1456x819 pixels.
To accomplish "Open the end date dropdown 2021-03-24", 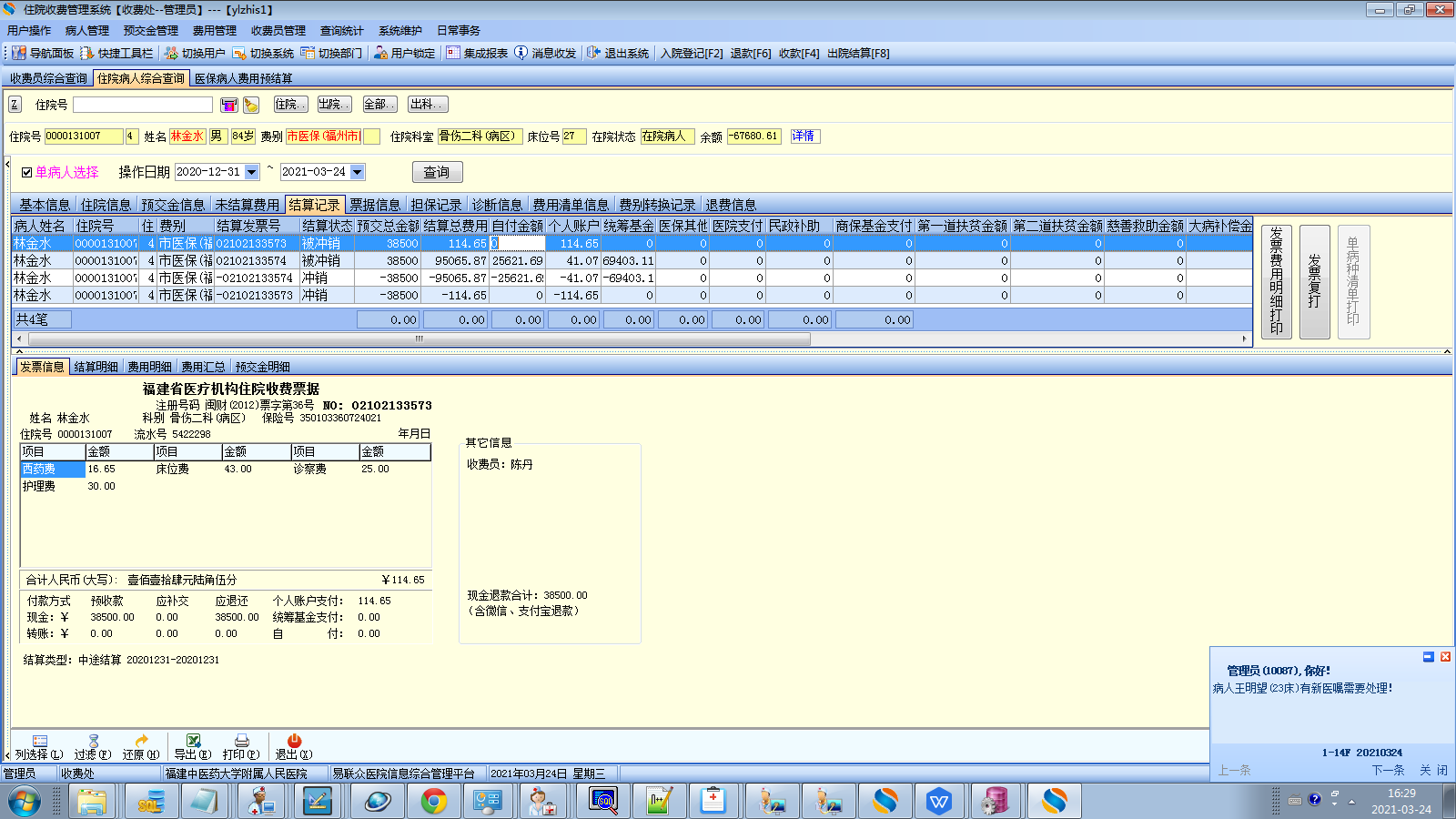I will pyautogui.click(x=358, y=172).
